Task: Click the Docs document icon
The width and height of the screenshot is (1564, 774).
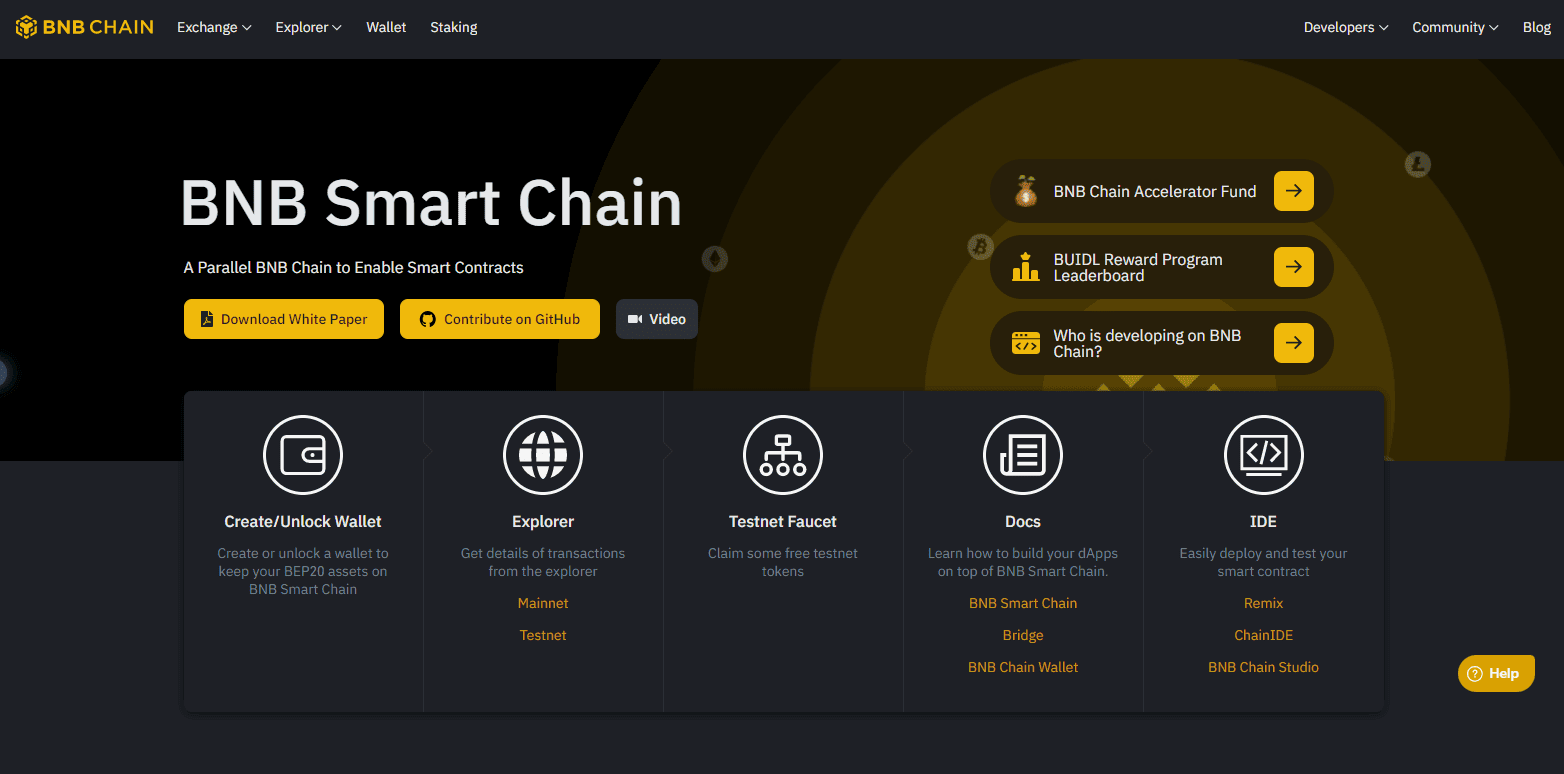Action: (x=1023, y=455)
